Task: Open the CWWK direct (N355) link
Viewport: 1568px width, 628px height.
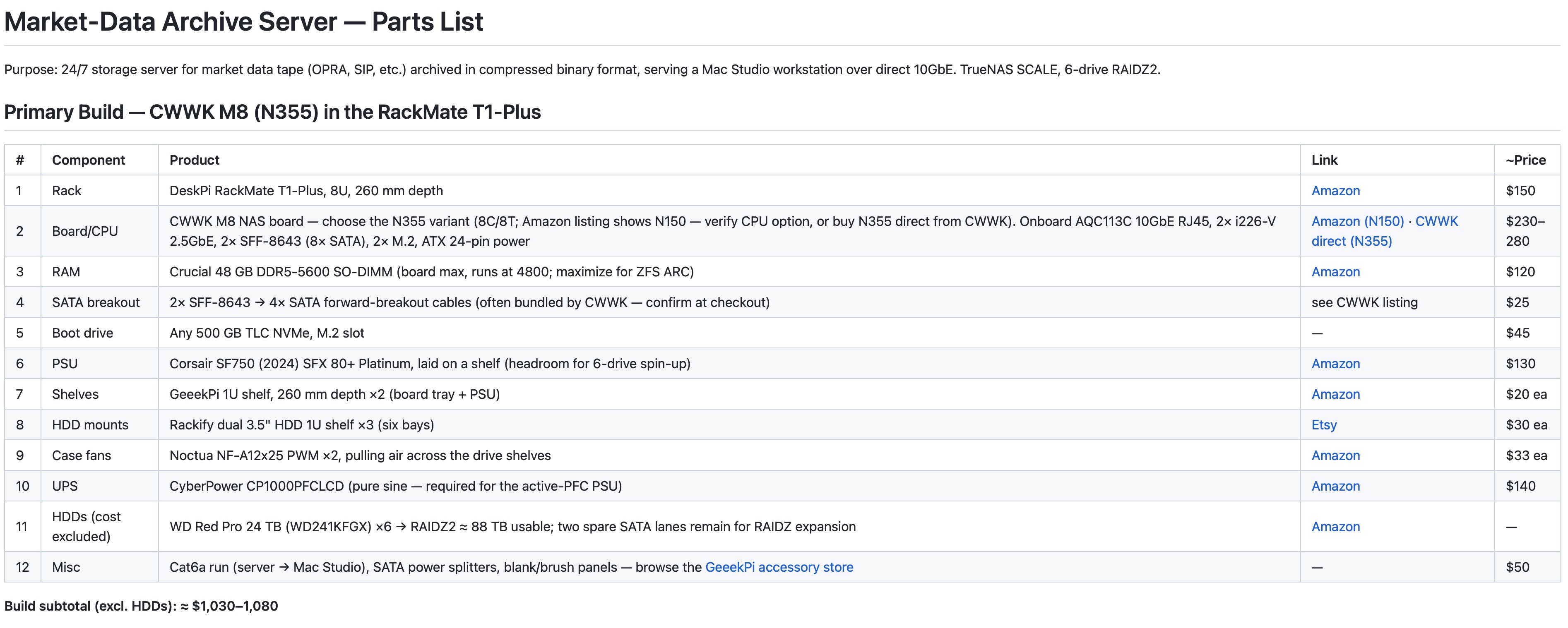Action: click(x=1385, y=231)
